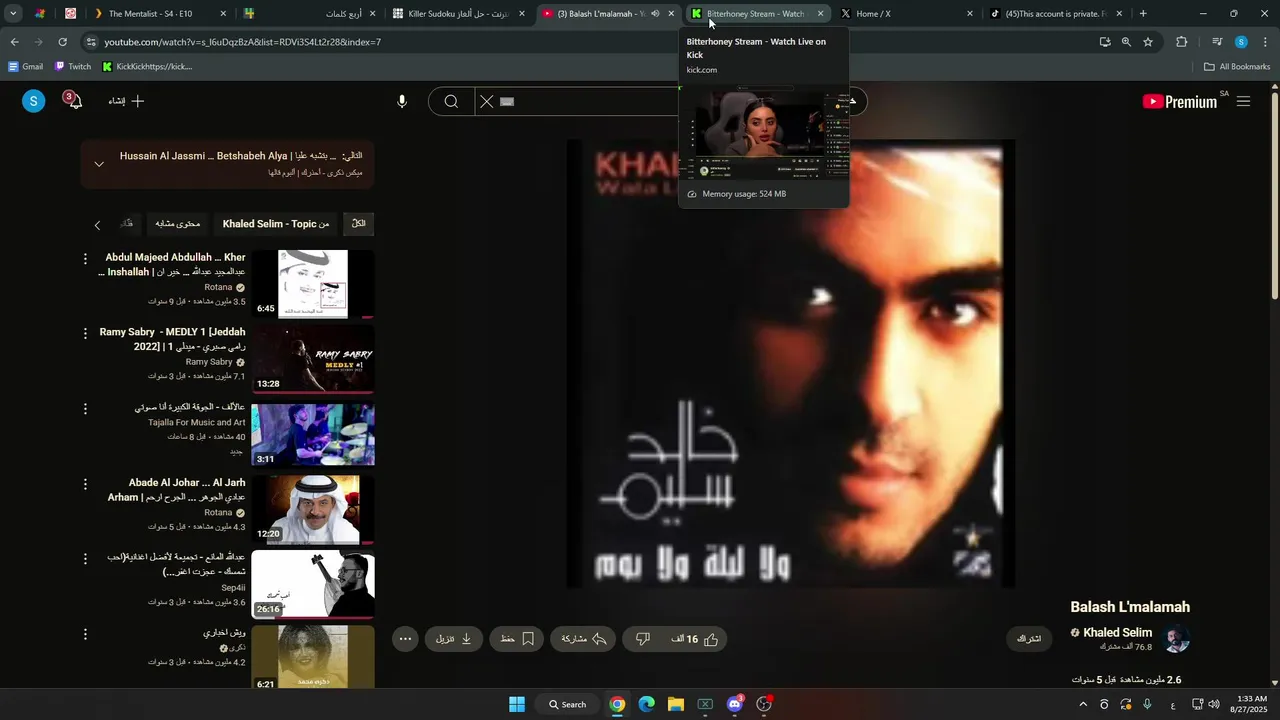This screenshot has height=720, width=1280.
Task: Click the voice search microphone icon
Action: (402, 101)
